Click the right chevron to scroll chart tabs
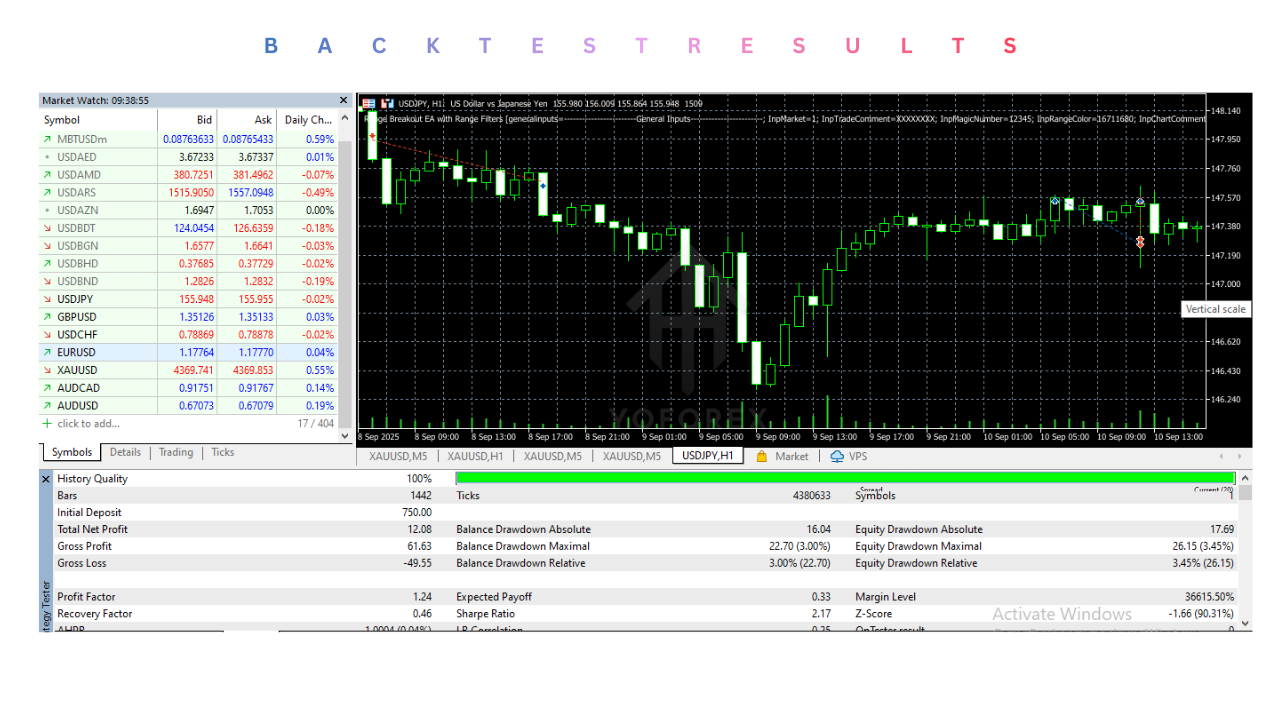 coord(1237,456)
